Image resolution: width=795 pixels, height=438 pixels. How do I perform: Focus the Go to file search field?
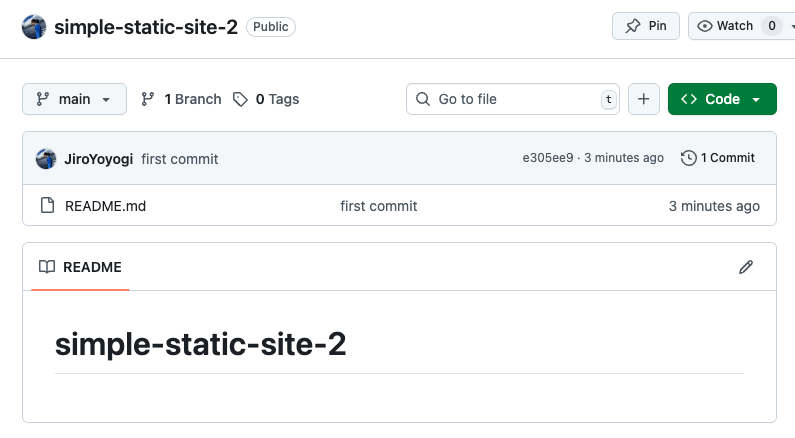(x=510, y=99)
